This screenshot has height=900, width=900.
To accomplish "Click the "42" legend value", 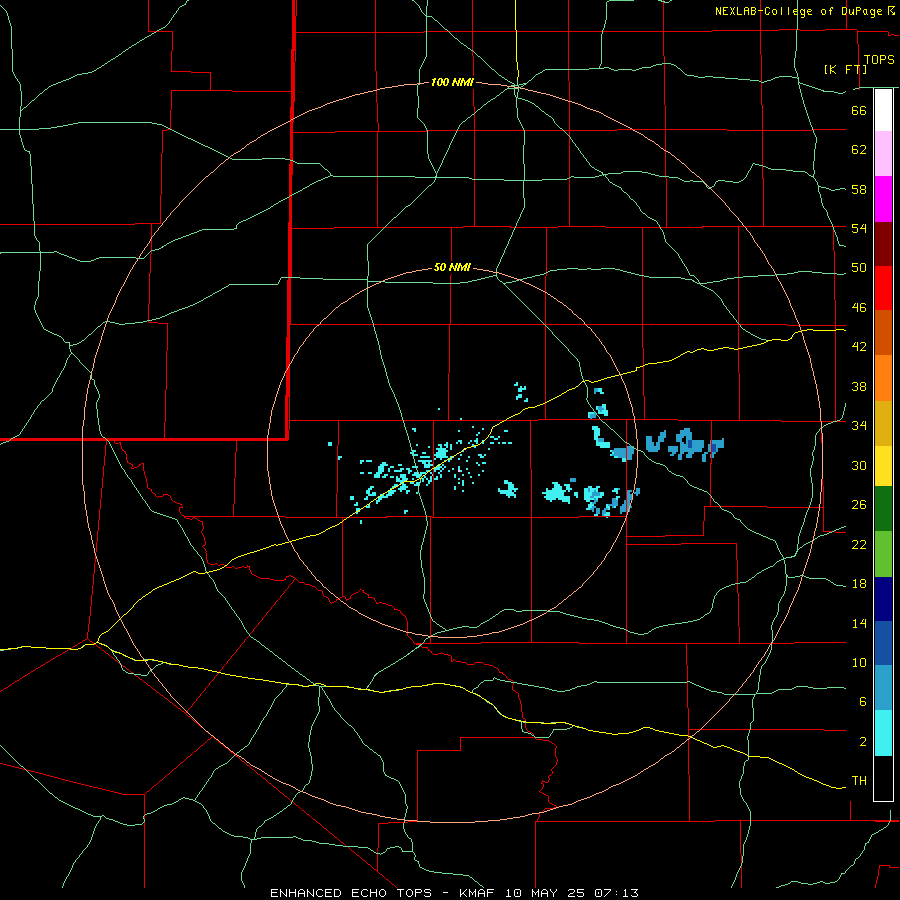I will [859, 347].
